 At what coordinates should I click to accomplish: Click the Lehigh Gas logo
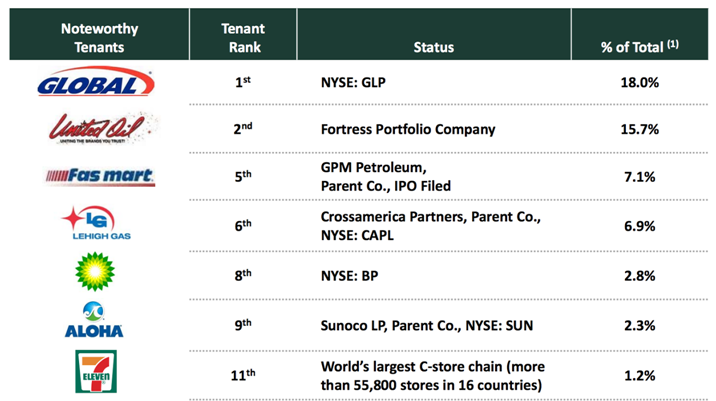coord(96,223)
